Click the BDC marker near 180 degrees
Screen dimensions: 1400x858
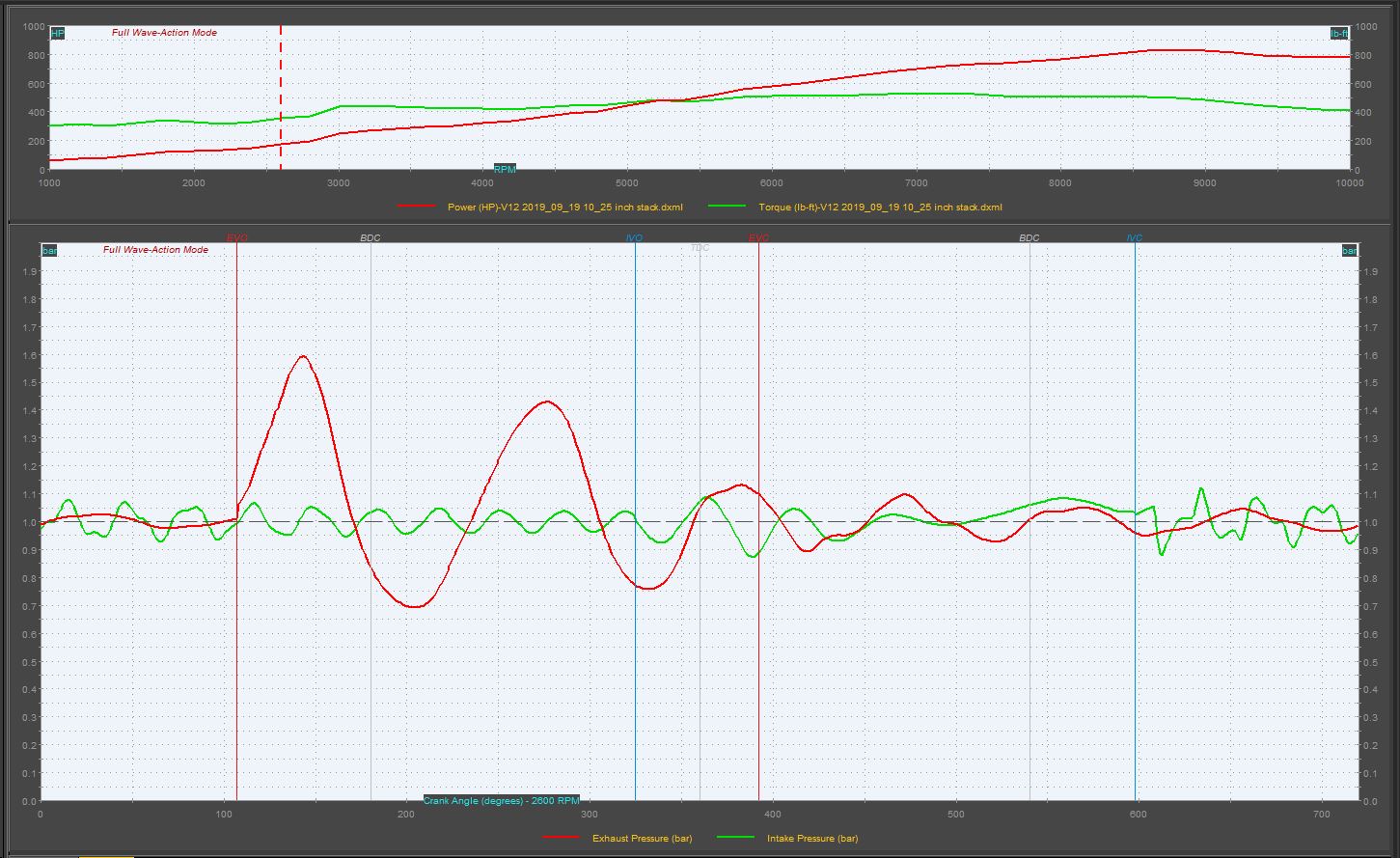click(x=371, y=237)
